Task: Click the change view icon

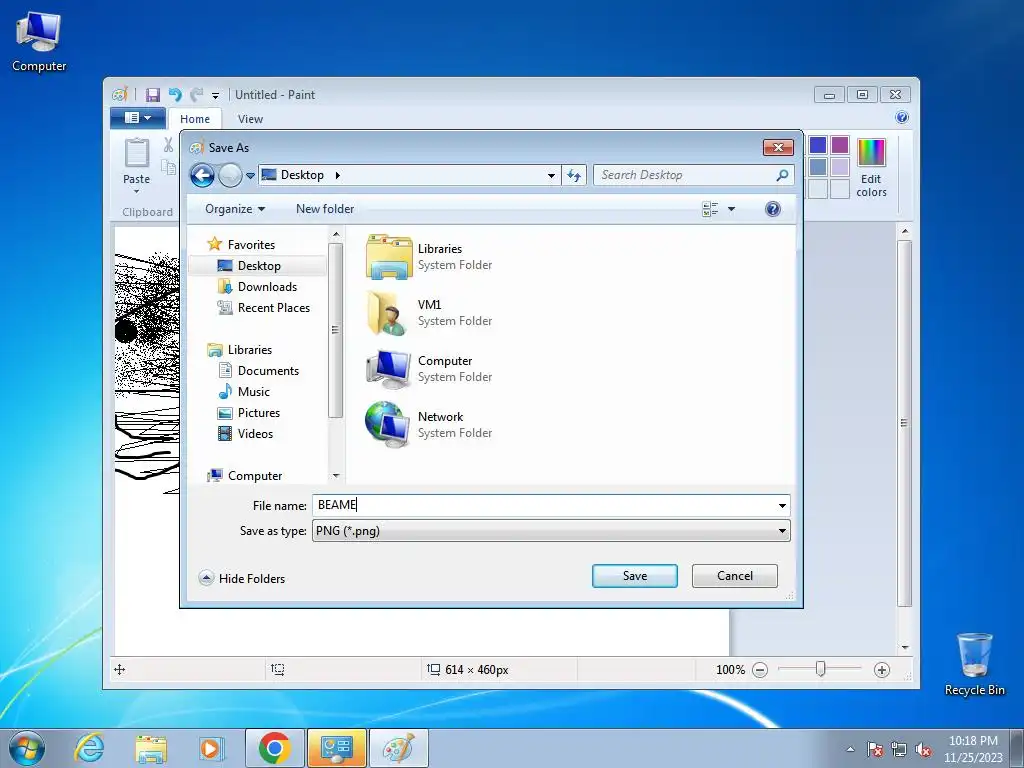Action: [710, 209]
